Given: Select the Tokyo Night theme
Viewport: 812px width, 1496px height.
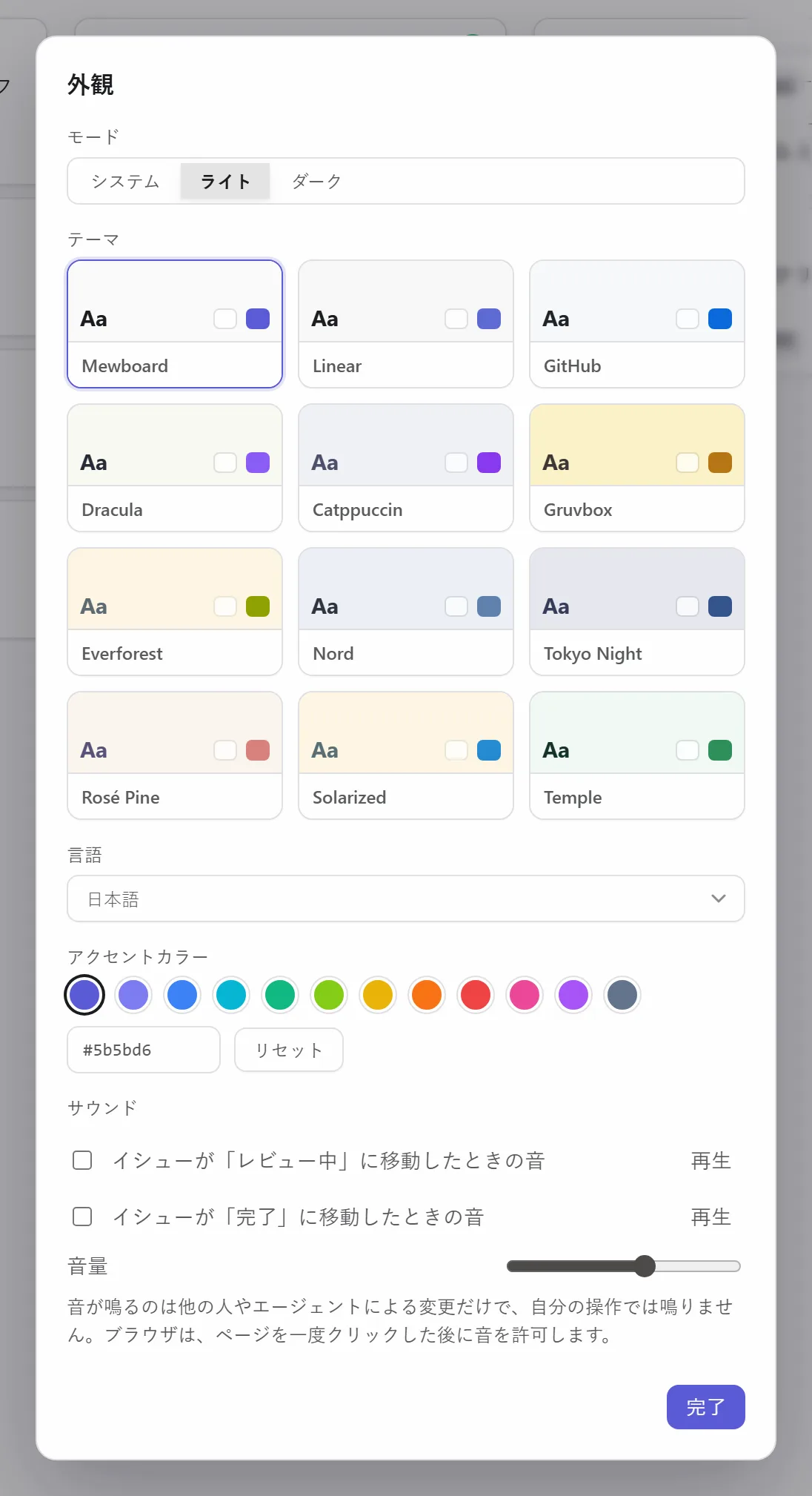Looking at the screenshot, I should 637,612.
